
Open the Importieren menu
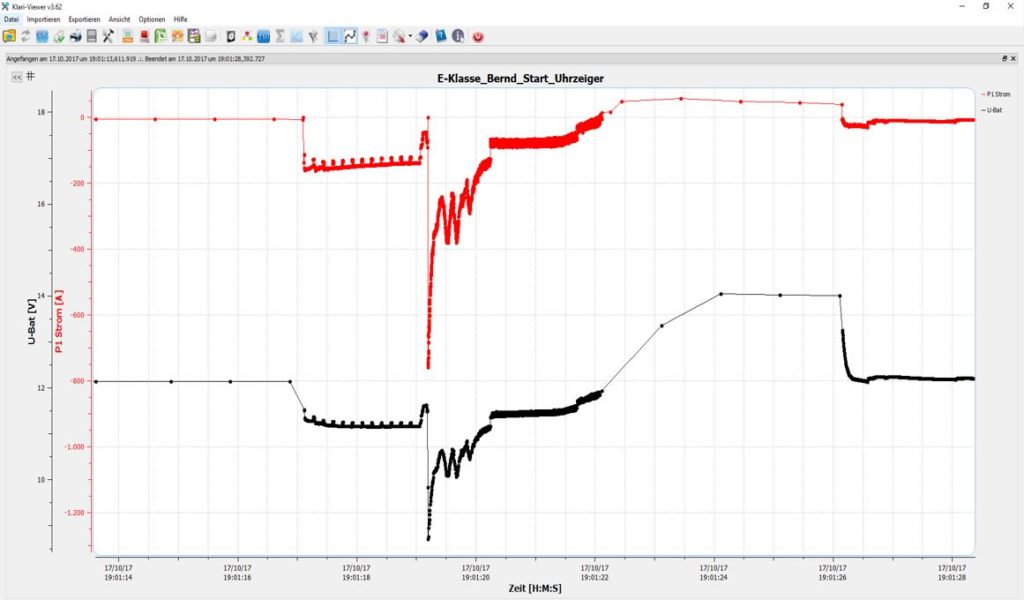(x=43, y=19)
